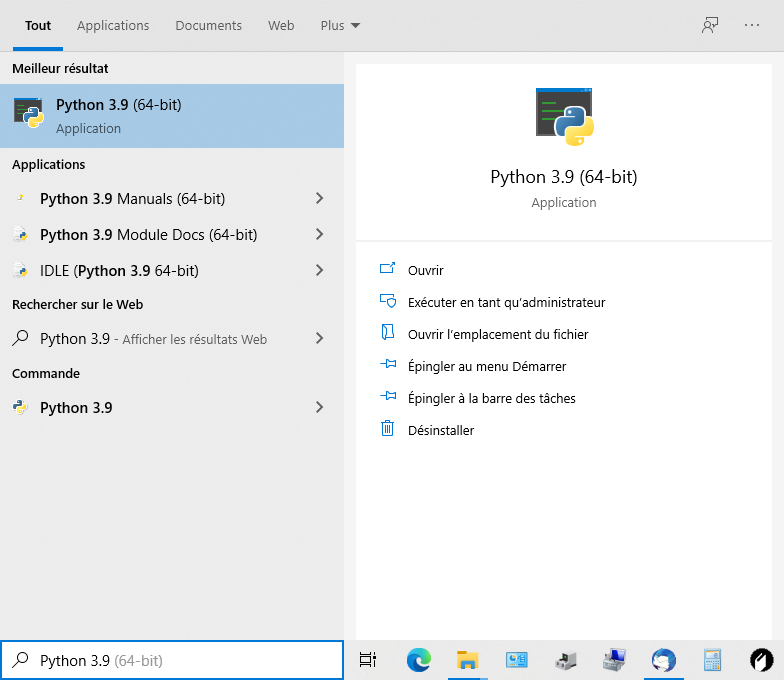
Task: Click Ouvrir to launch Python
Action: click(426, 270)
